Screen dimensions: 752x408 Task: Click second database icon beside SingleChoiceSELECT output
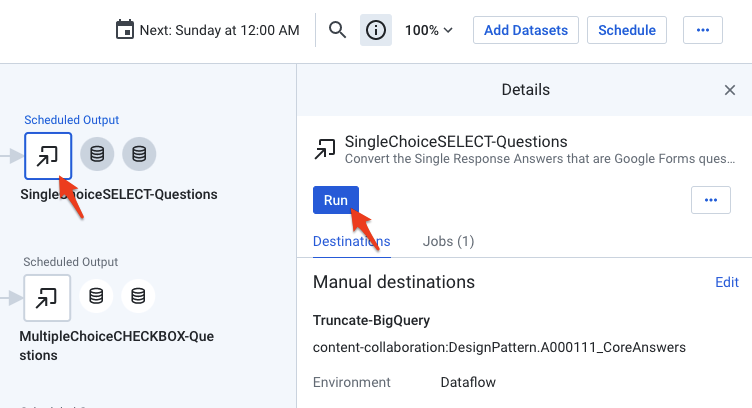point(139,154)
